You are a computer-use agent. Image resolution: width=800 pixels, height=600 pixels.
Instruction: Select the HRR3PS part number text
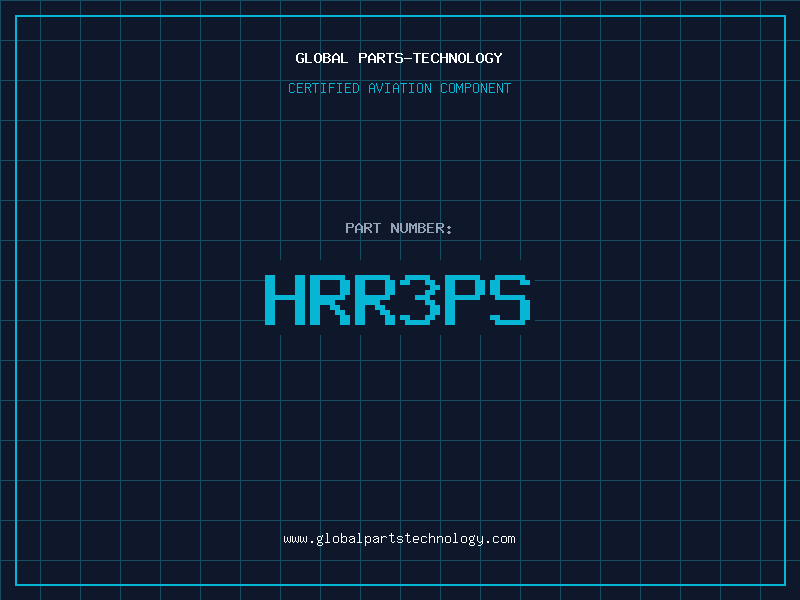point(399,299)
